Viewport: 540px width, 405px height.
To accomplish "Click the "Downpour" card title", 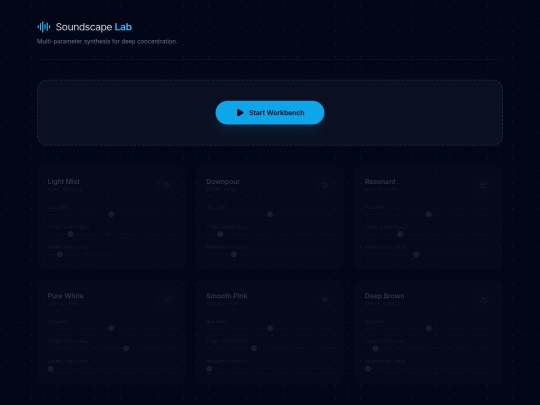I will [223, 181].
